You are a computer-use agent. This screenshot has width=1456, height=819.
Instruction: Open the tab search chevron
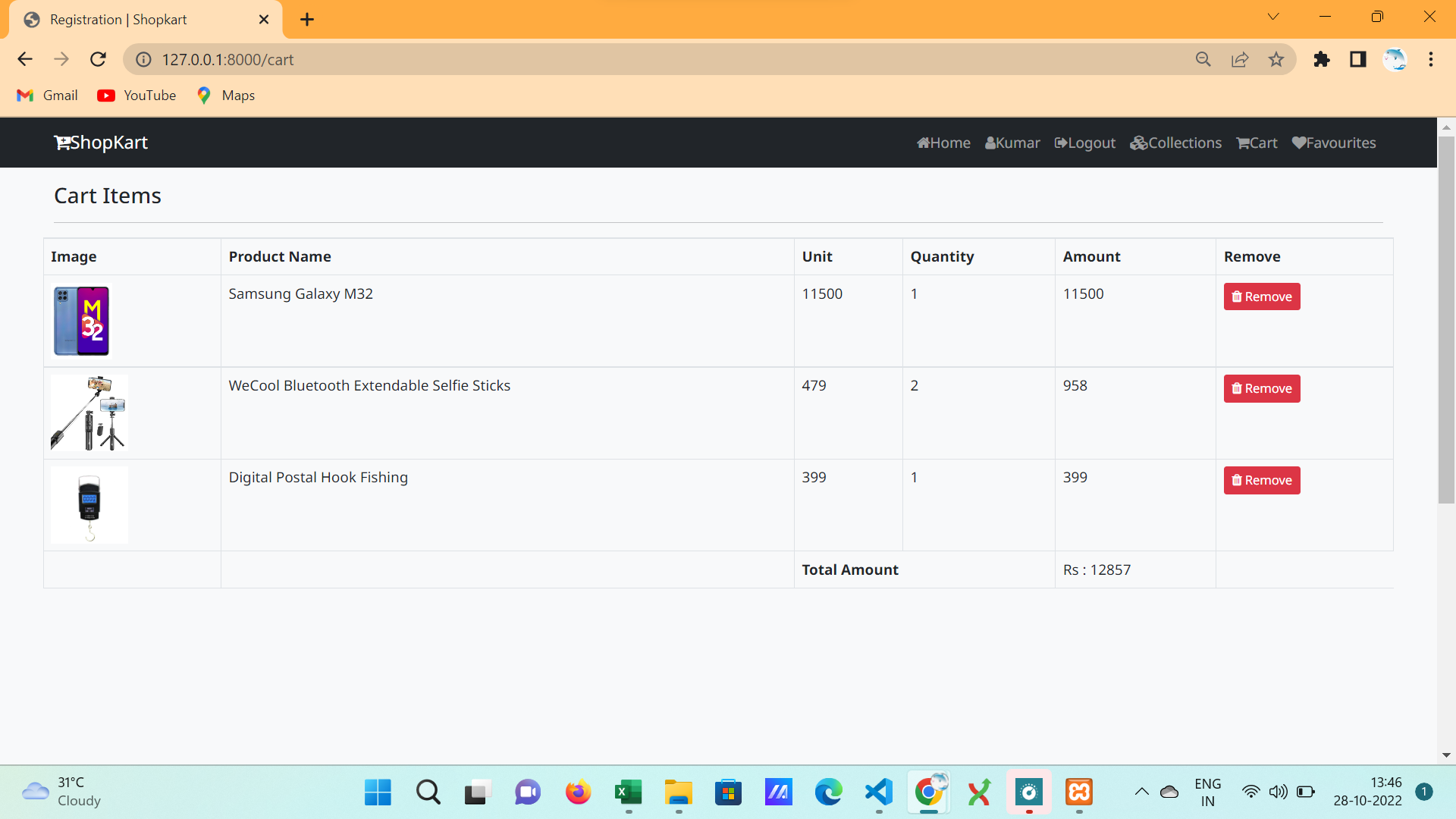[1274, 16]
